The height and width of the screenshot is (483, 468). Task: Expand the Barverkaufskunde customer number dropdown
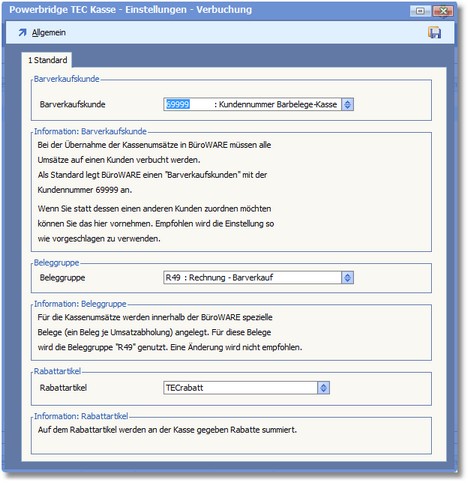(x=347, y=104)
